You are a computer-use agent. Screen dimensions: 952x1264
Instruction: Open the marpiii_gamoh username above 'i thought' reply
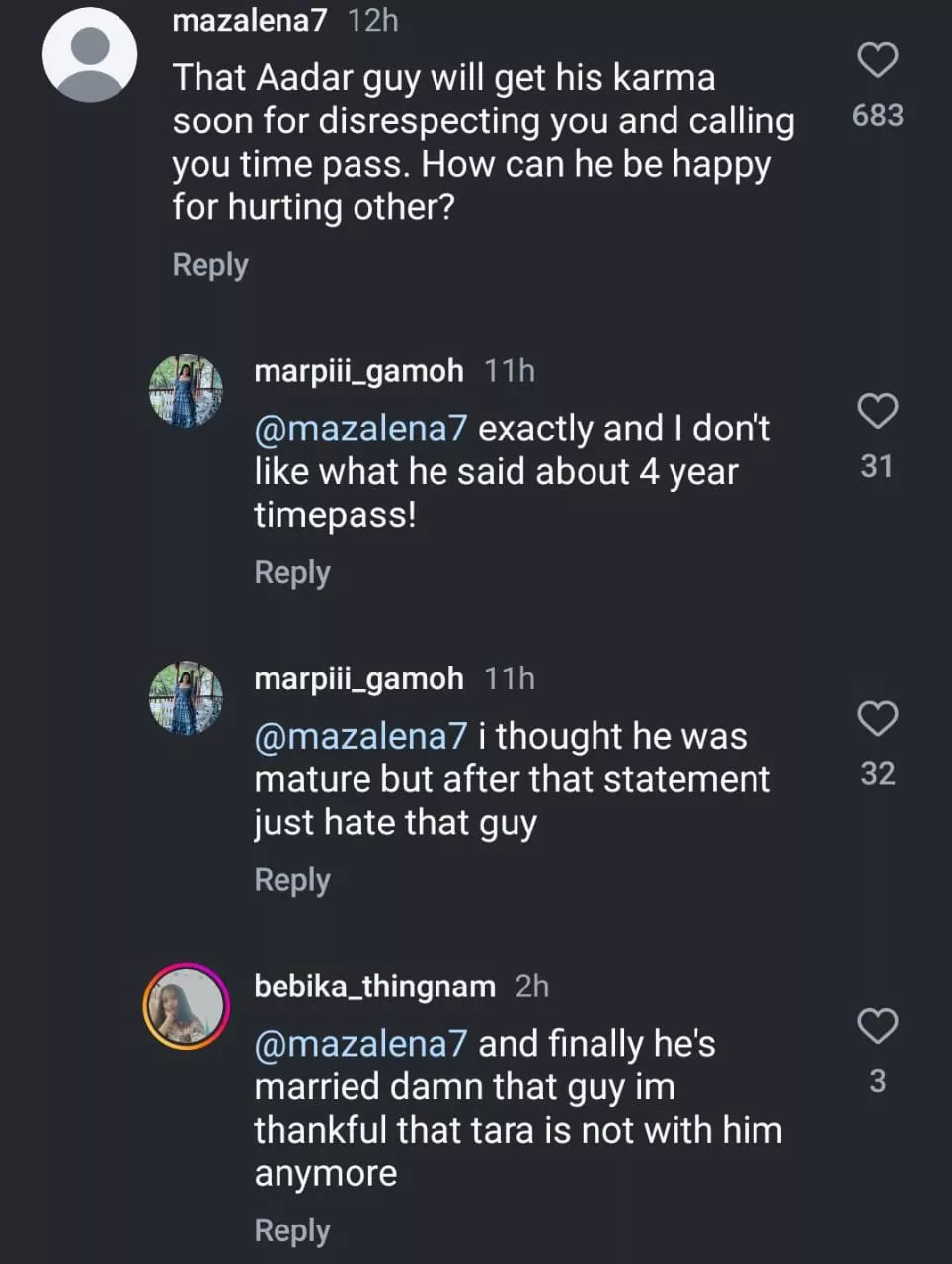358,679
